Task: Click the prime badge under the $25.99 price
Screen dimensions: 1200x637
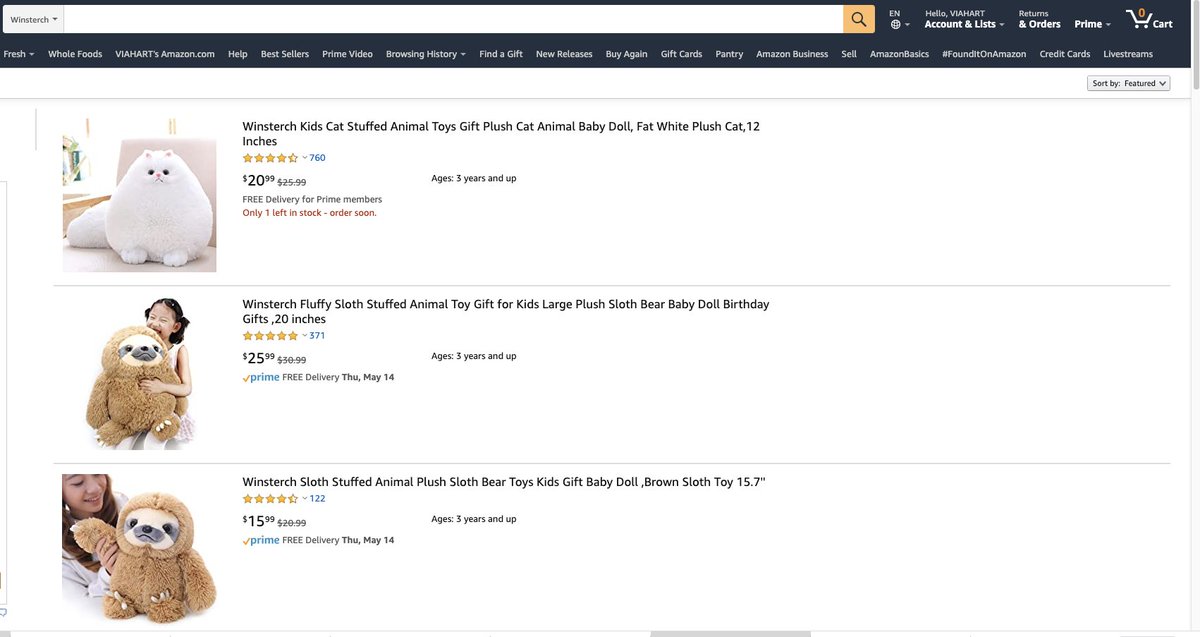Action: coord(261,378)
